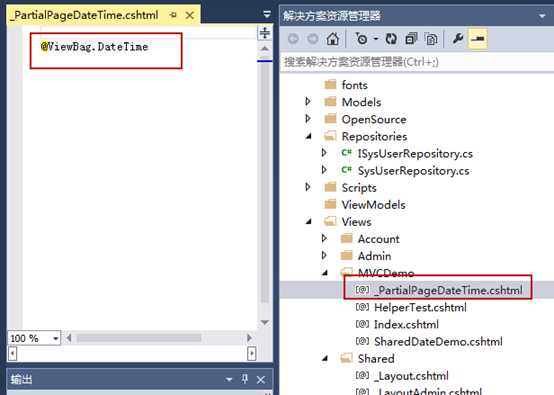Select _PartialPageDateTime.cshtml in the tree
554x395 pixels.
448,290
